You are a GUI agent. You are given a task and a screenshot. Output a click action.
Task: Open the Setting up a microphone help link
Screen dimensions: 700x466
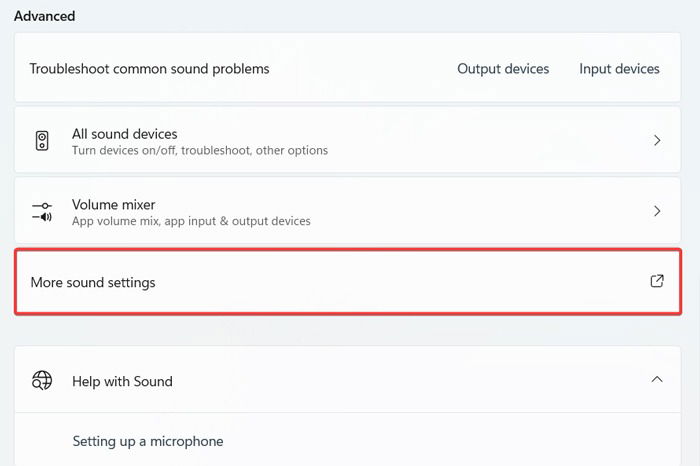pos(148,441)
